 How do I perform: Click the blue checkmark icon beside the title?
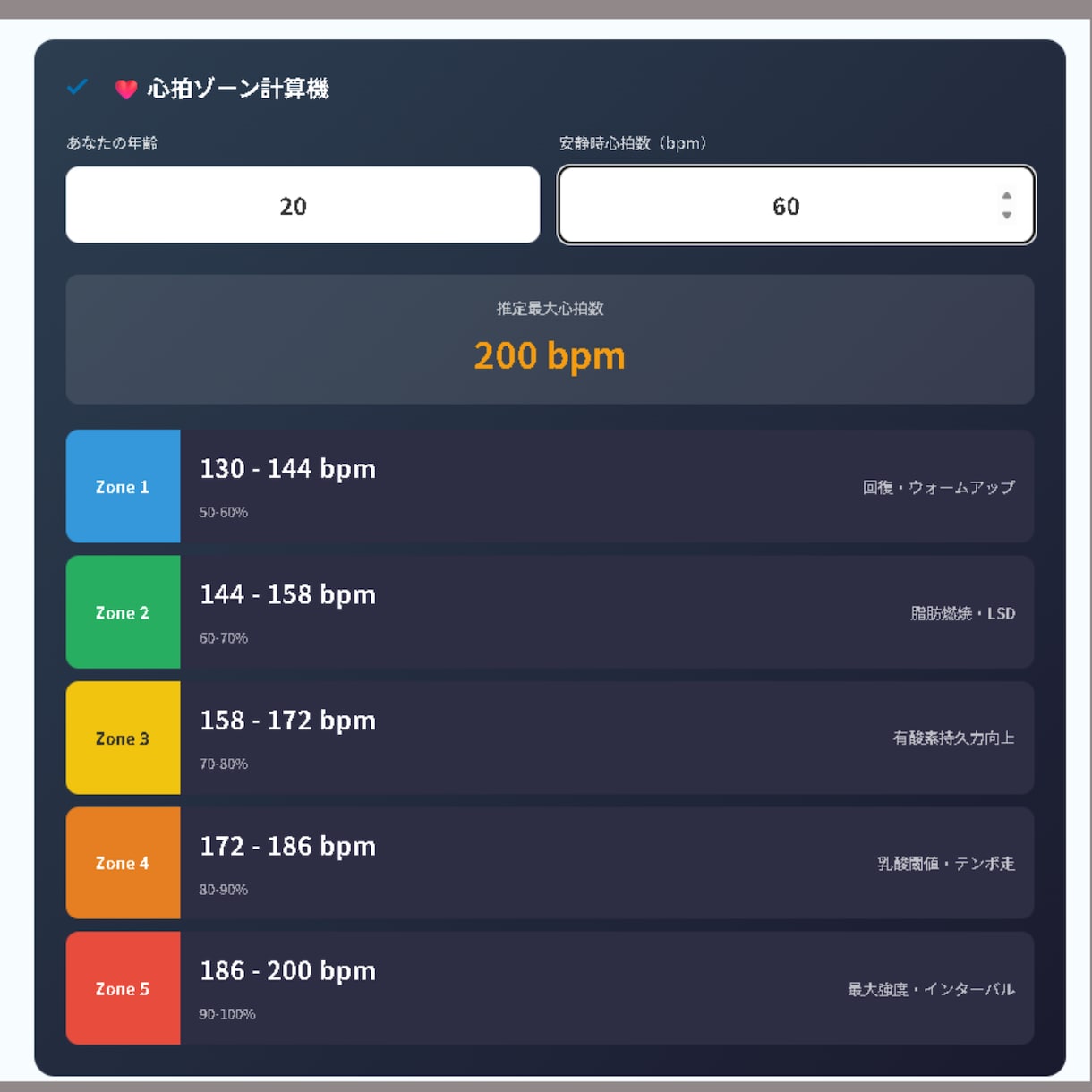pos(78,87)
